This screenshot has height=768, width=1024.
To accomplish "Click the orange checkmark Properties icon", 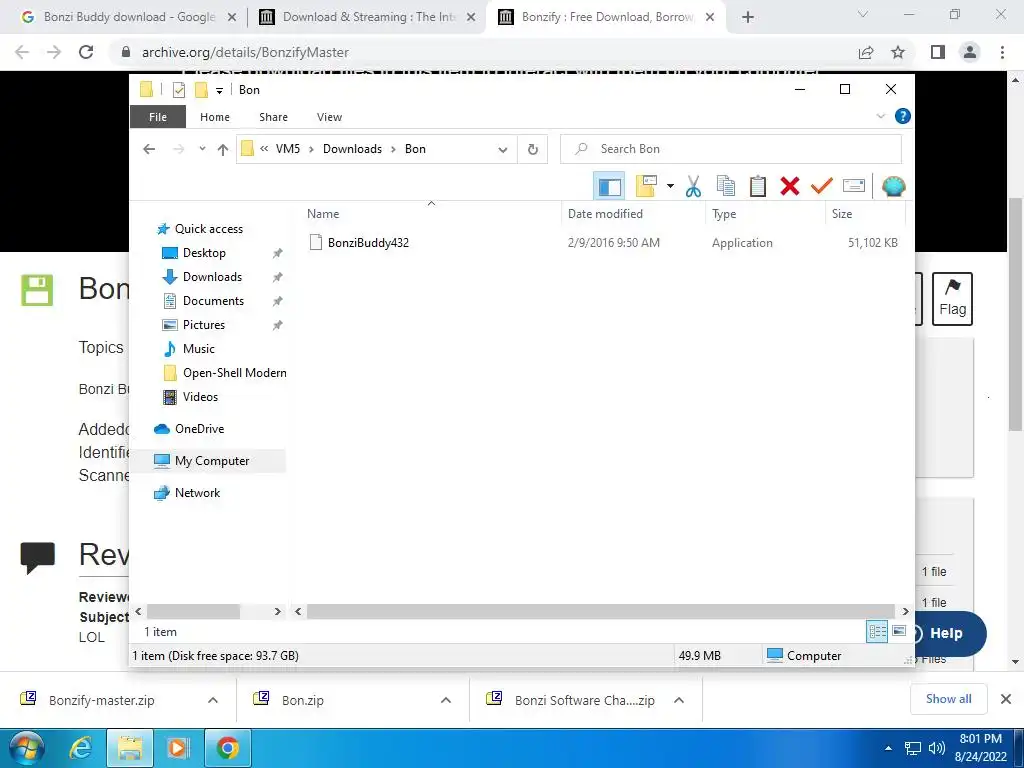I will click(x=822, y=186).
